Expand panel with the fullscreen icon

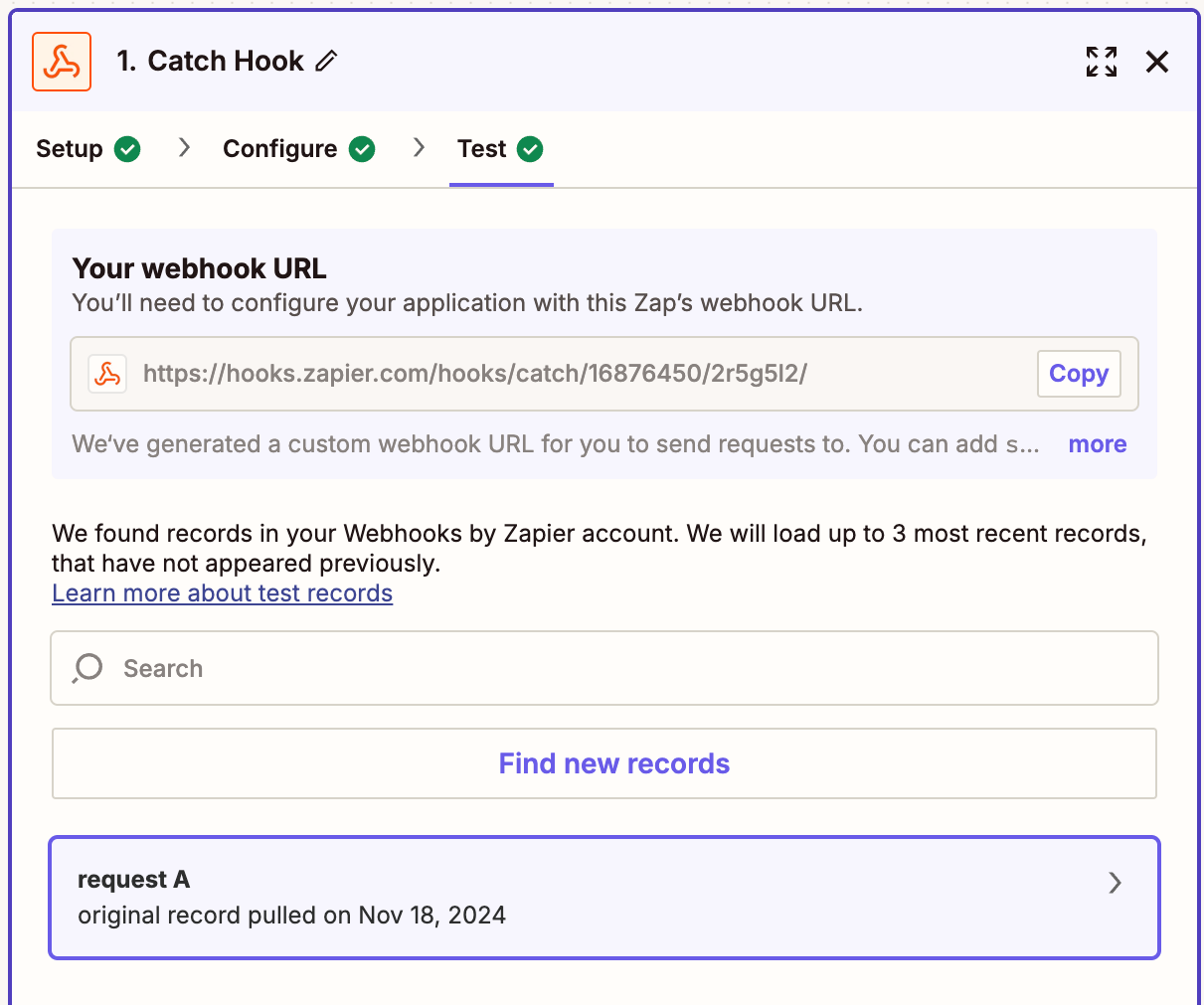tap(1102, 62)
